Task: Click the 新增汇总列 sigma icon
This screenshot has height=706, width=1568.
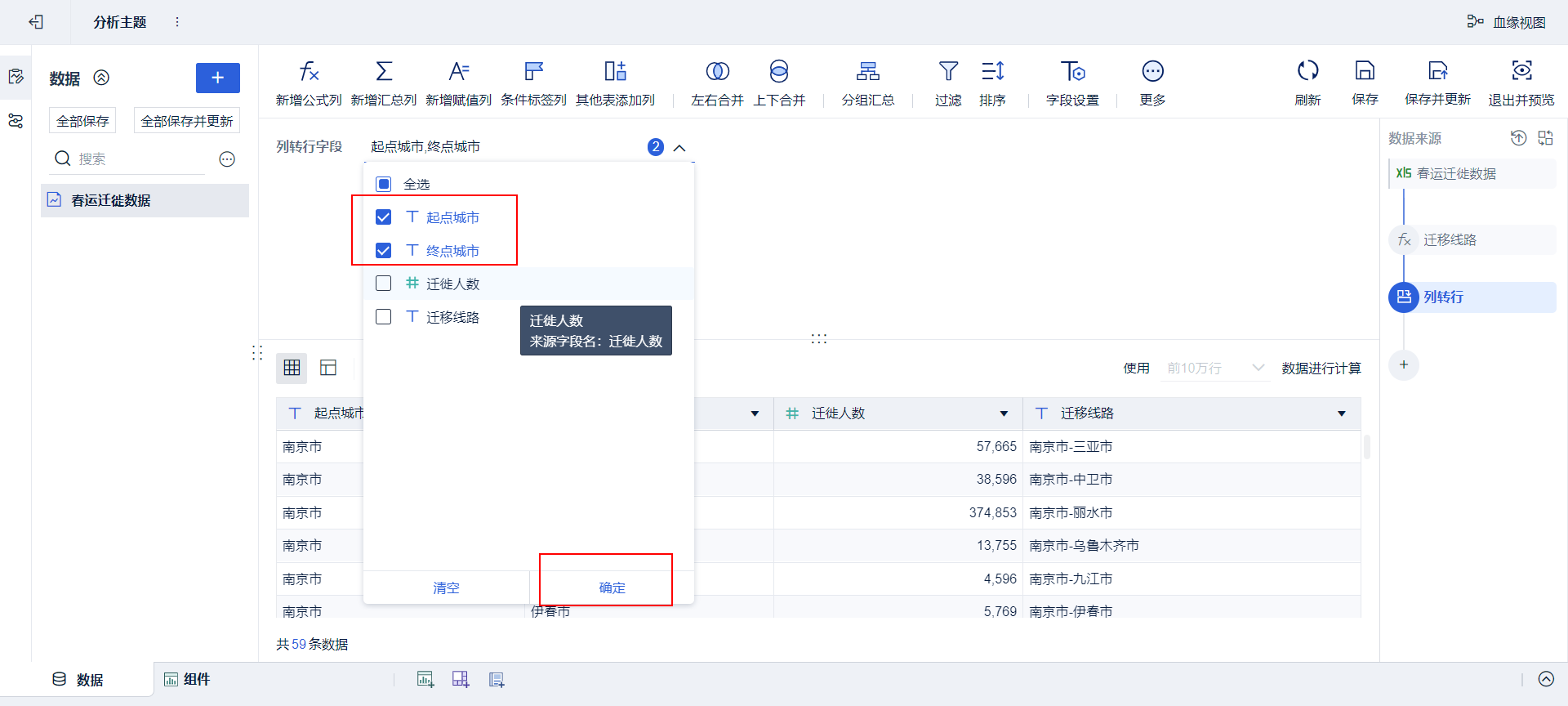Action: 384,72
